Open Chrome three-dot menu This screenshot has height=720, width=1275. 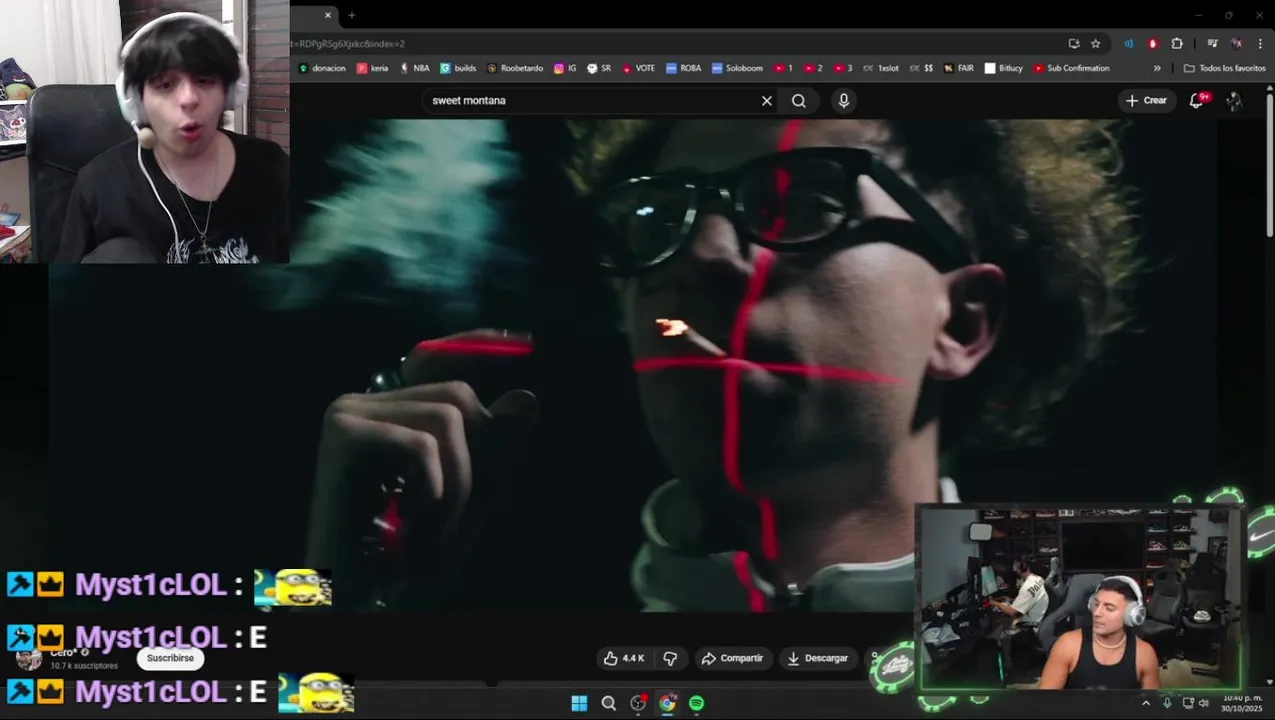pyautogui.click(x=1260, y=44)
